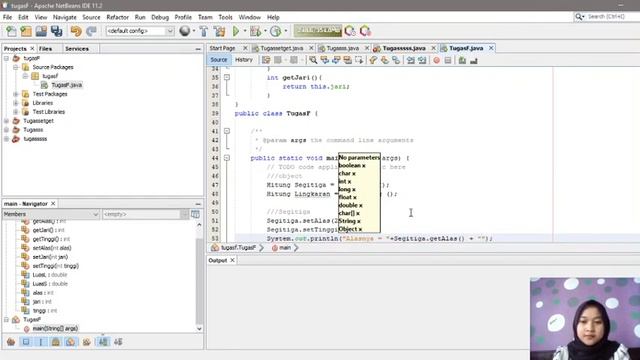Screen dimensions: 640x360
Task: Open Debug Project dropdown arrow
Action: (265, 31)
